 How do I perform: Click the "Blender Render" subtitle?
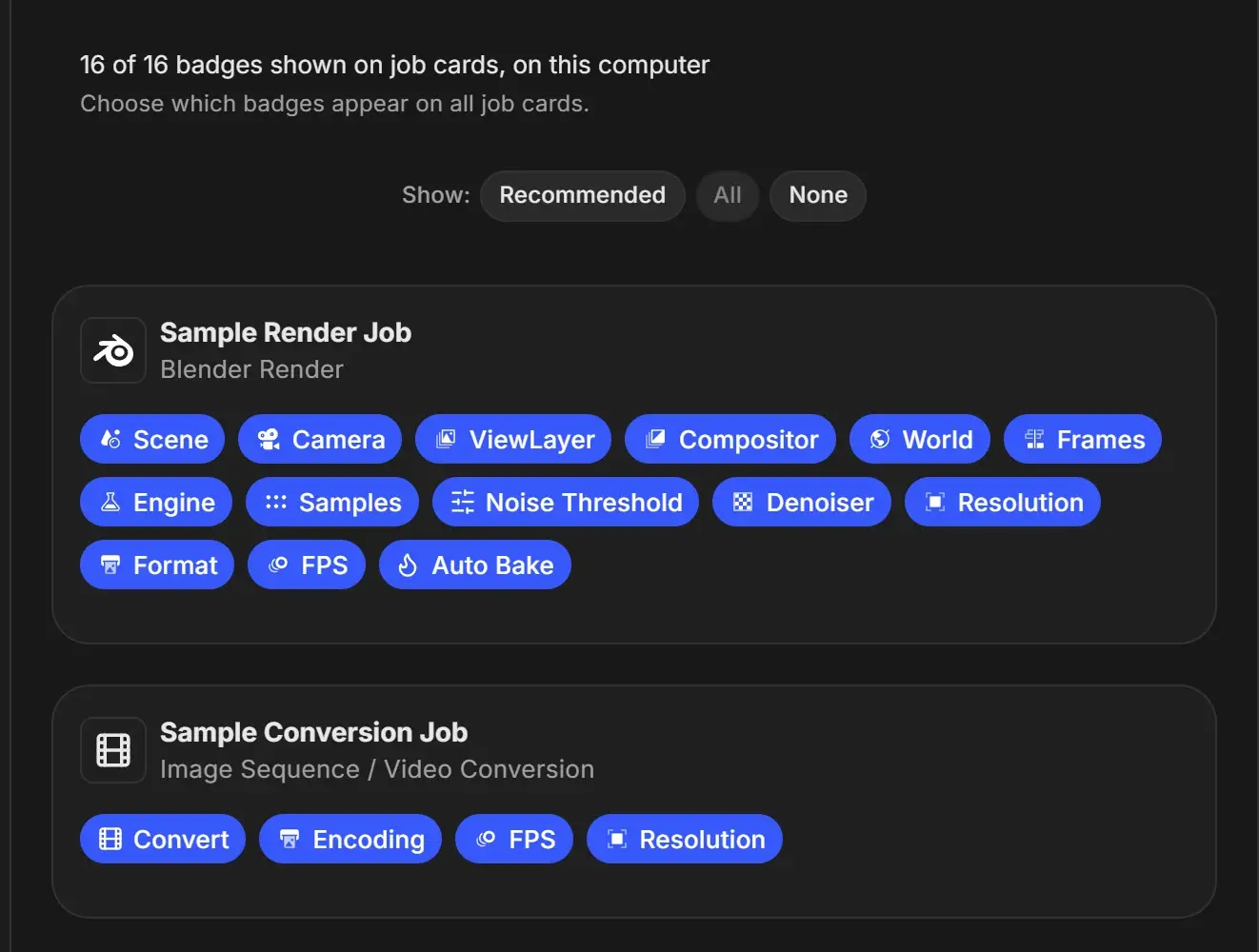[251, 369]
